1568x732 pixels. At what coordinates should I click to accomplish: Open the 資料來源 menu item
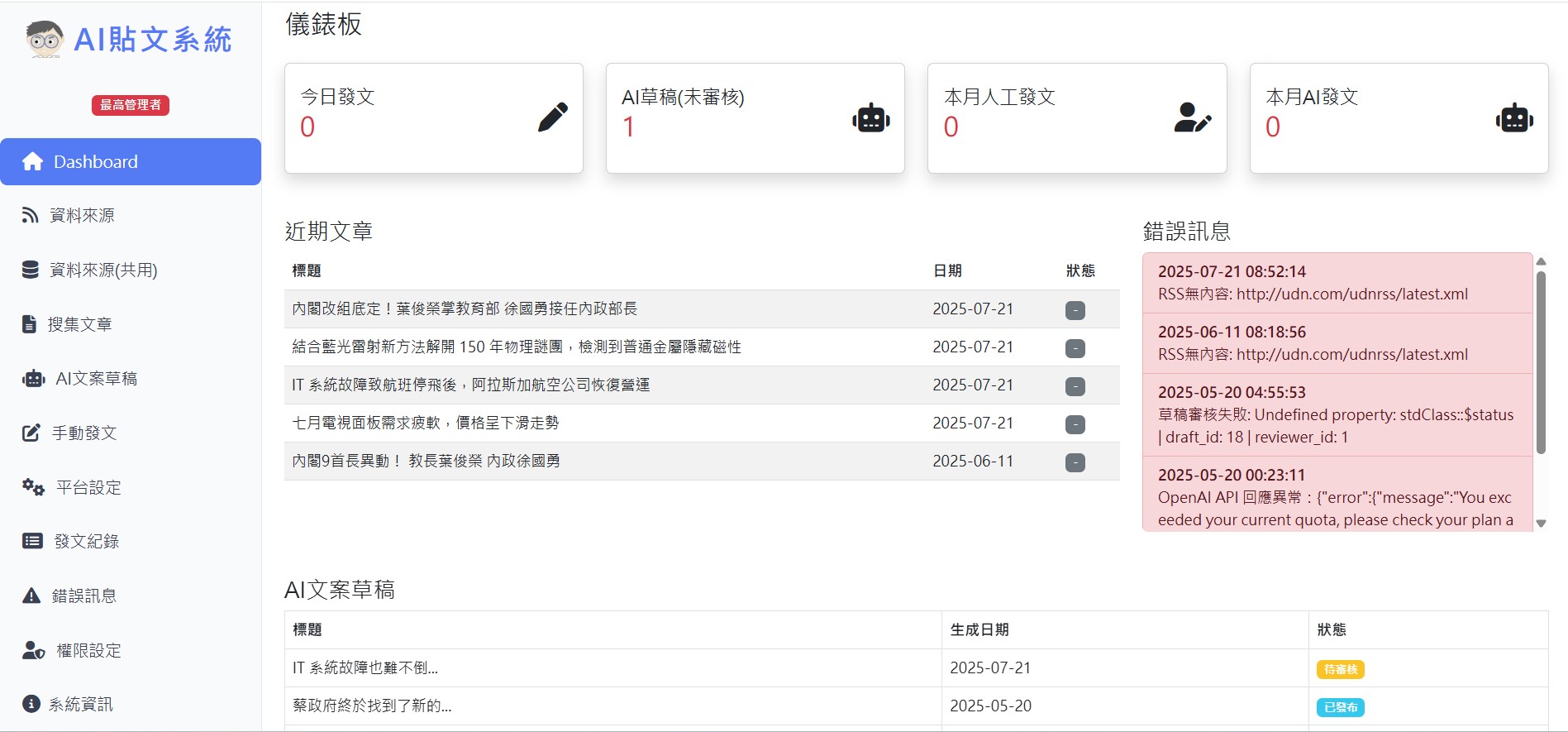(x=131, y=215)
